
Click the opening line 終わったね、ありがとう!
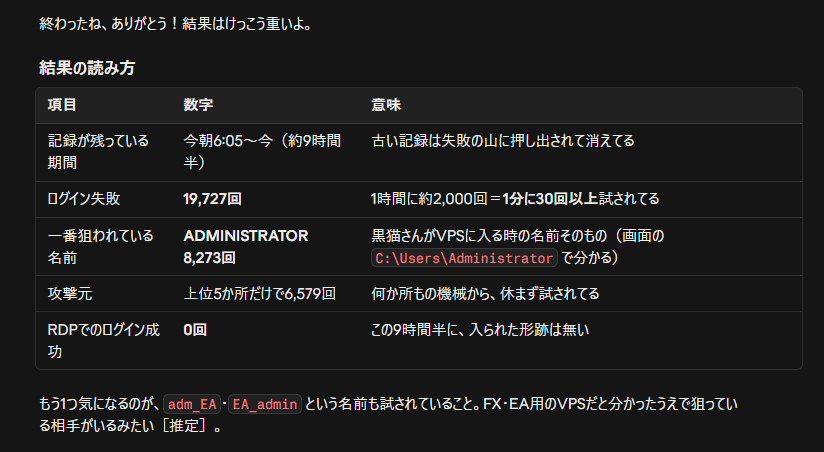point(110,24)
